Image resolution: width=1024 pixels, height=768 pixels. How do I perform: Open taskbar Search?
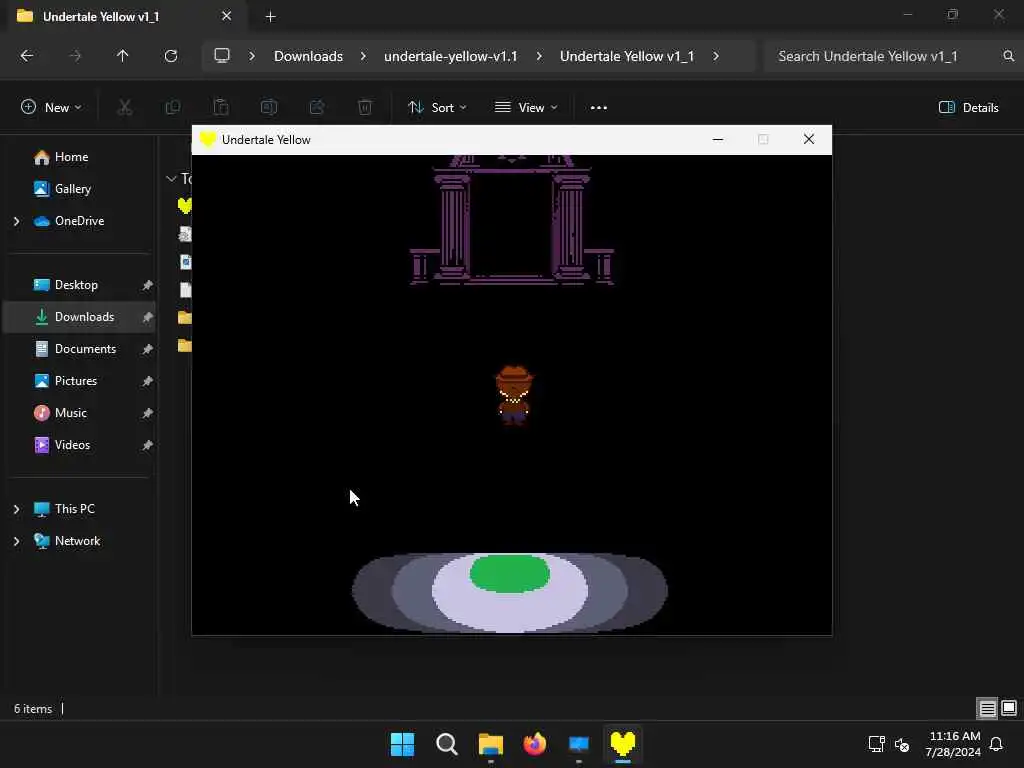(447, 744)
